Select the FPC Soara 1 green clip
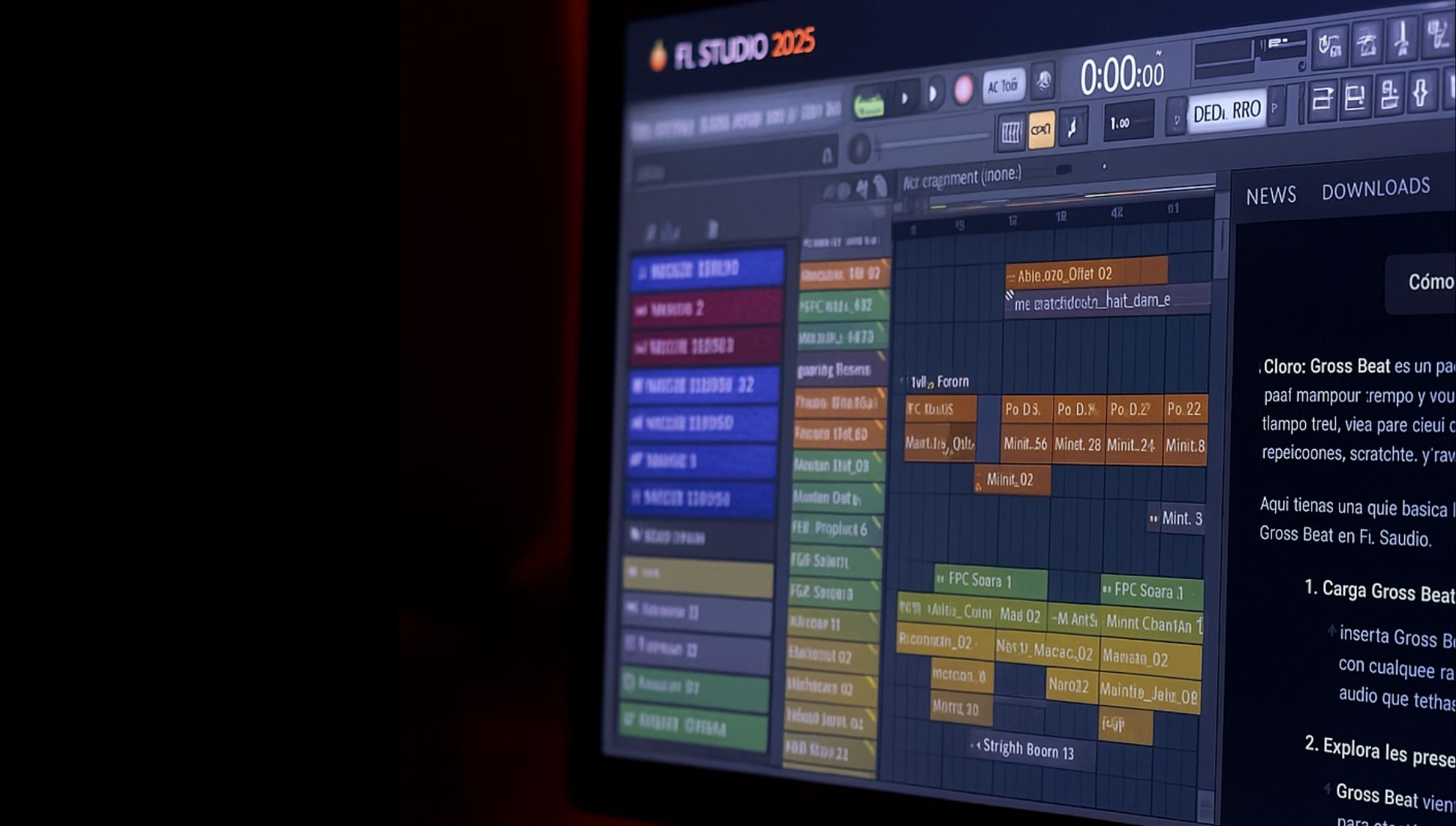The height and width of the screenshot is (826, 1456). click(990, 580)
